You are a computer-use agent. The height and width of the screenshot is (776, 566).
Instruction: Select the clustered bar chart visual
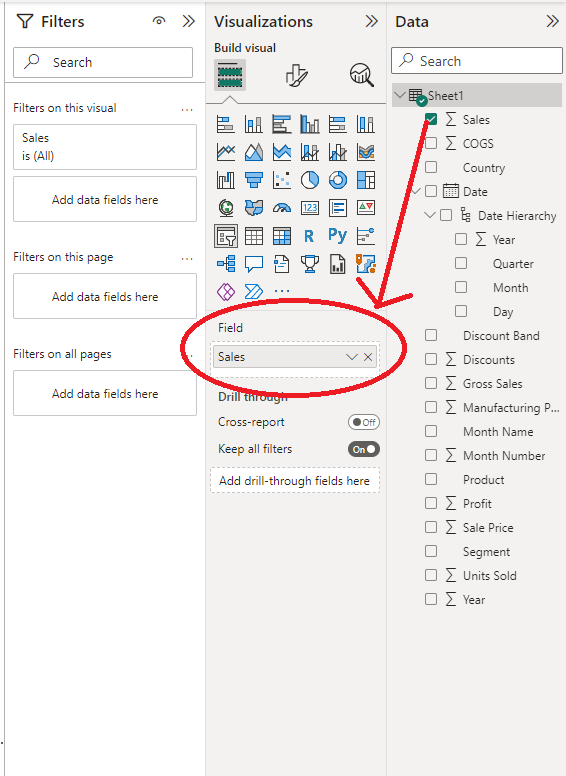[282, 124]
